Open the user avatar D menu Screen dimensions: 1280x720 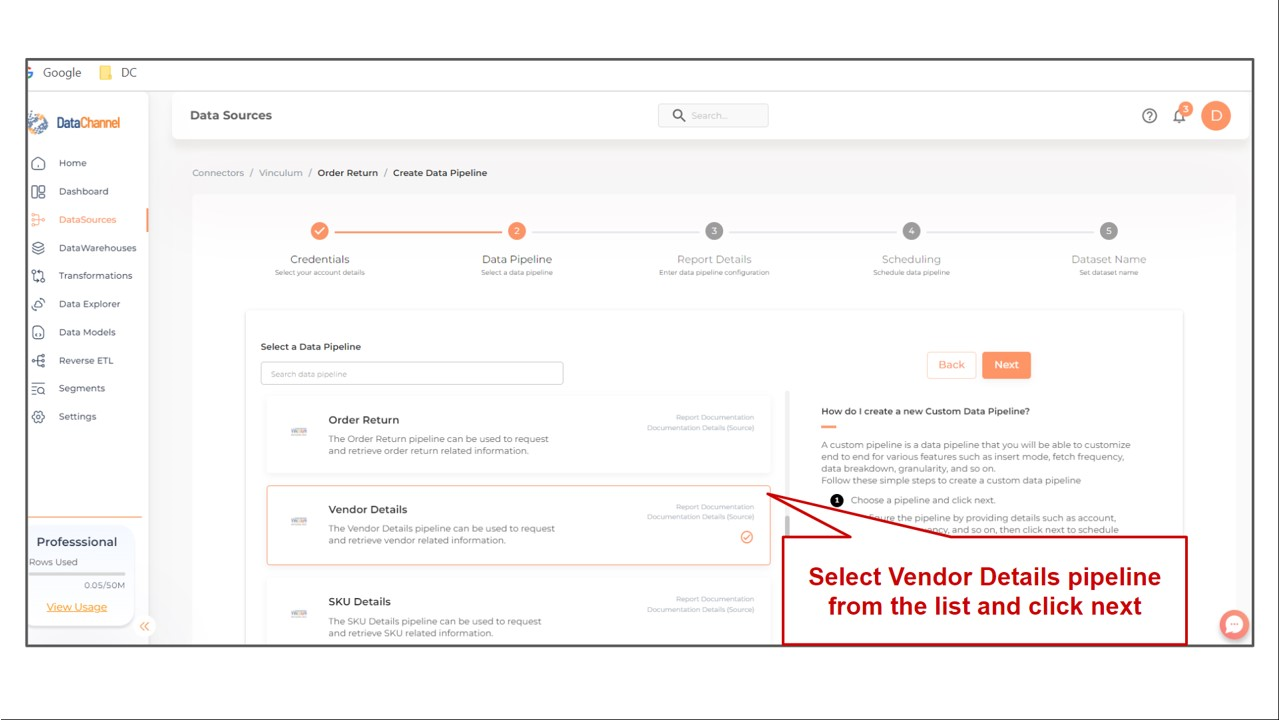click(x=1216, y=116)
